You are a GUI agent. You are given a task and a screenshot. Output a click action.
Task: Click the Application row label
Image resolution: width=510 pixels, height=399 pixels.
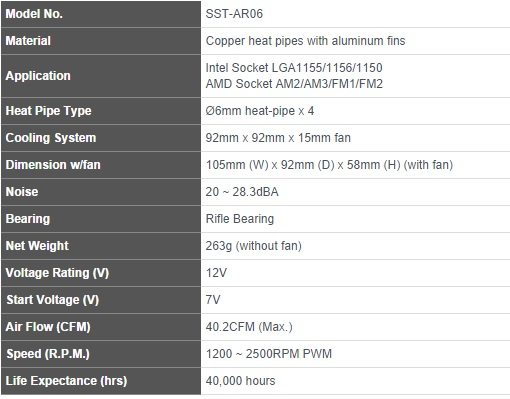click(101, 76)
